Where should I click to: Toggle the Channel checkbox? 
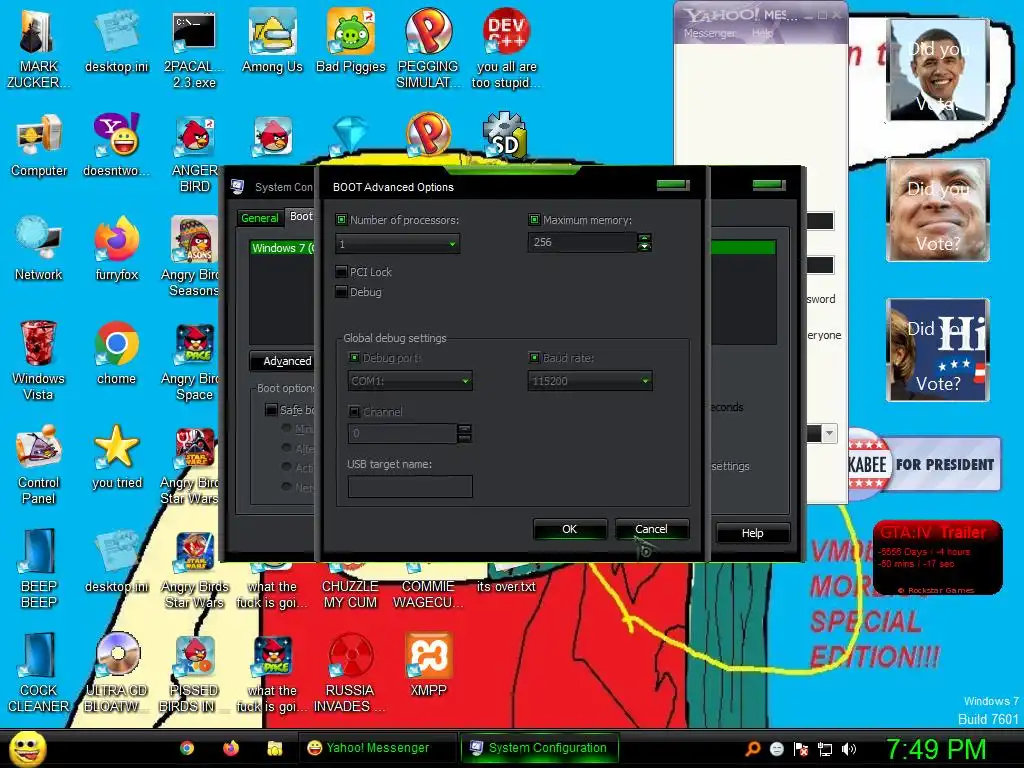[355, 411]
